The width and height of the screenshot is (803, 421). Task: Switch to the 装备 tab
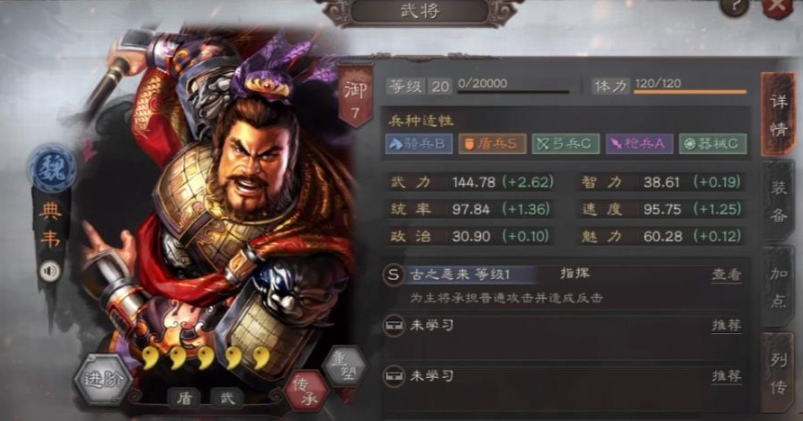[778, 201]
